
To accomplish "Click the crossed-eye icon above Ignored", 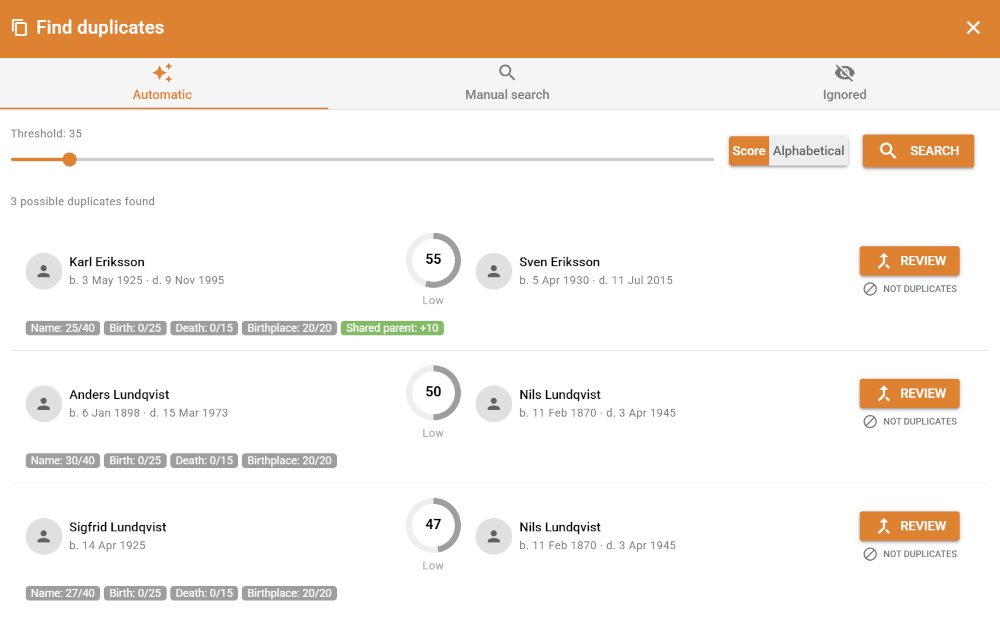I will [x=844, y=73].
